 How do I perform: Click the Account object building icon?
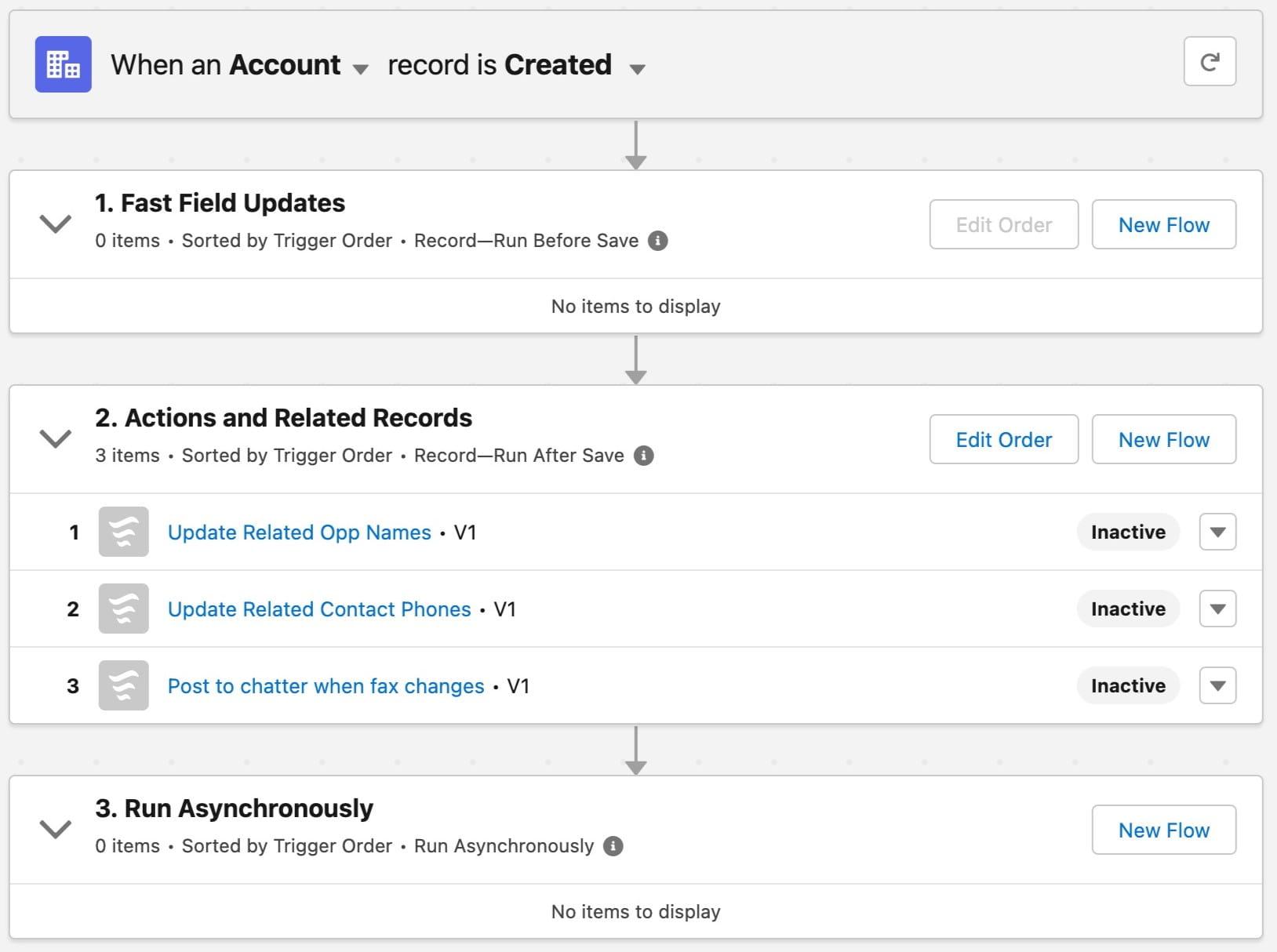64,64
